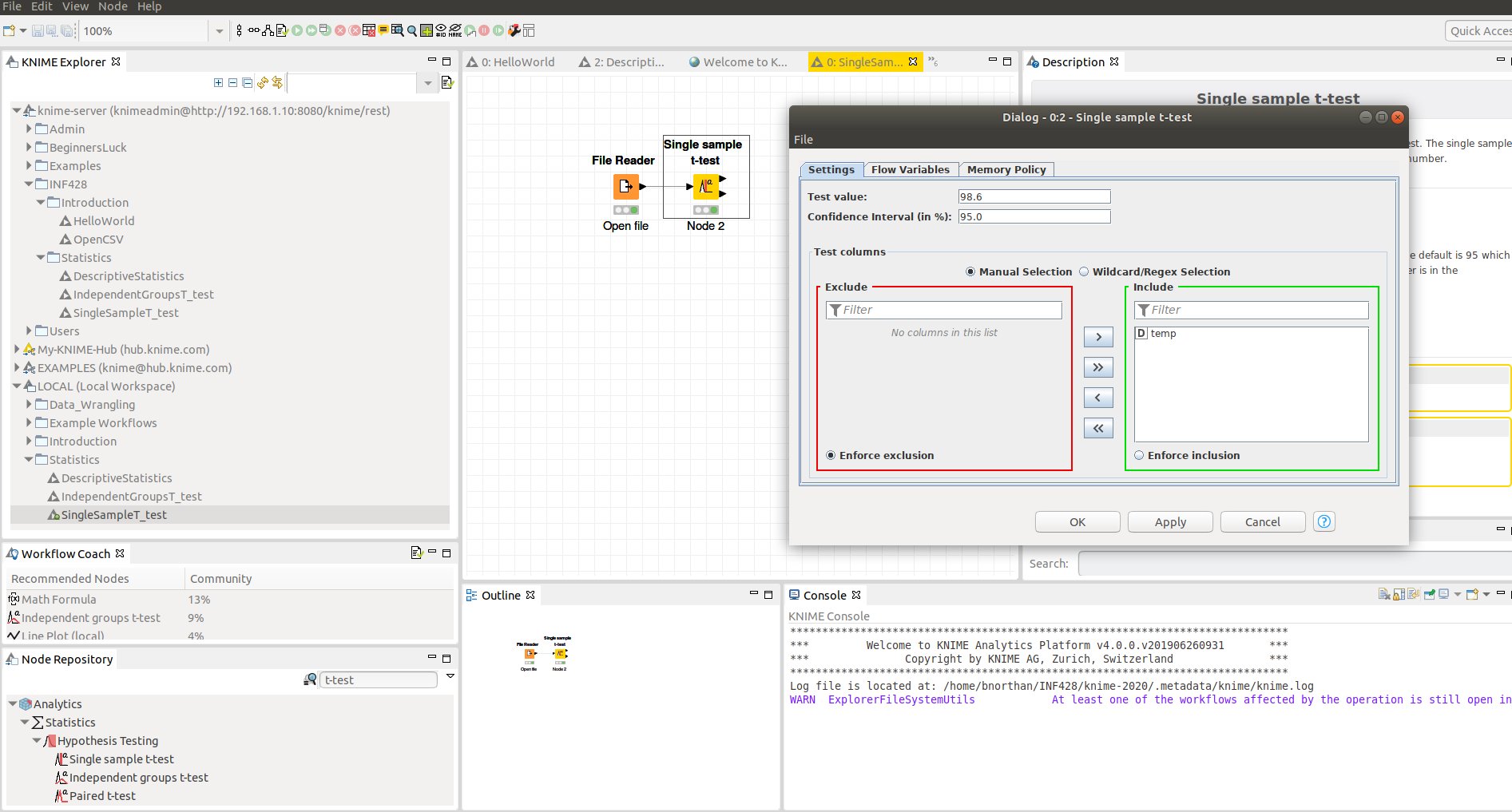
Task: Expand the Data_Wrangling folder
Action: tap(29, 404)
